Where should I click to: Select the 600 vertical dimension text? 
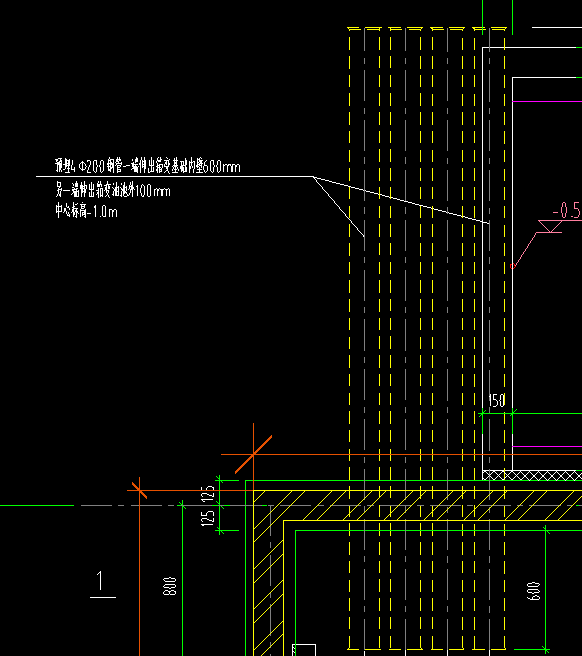click(x=533, y=591)
